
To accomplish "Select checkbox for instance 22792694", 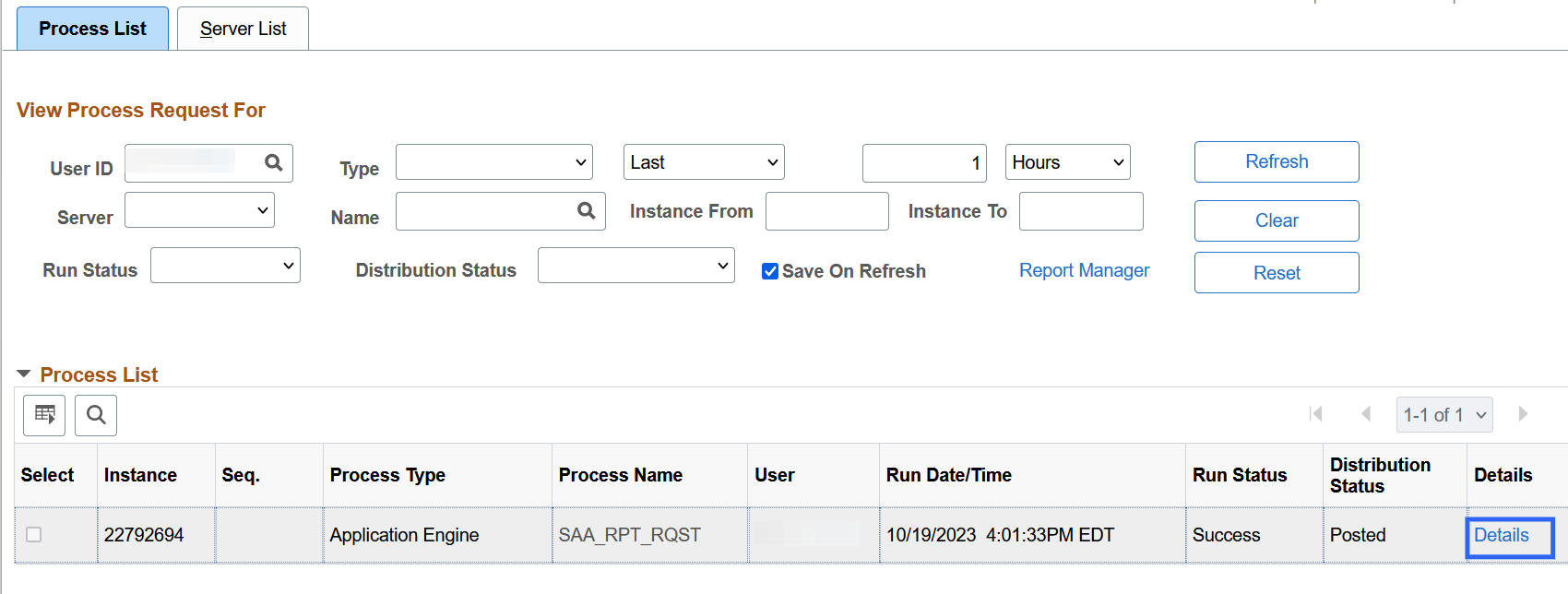I will click(34, 535).
